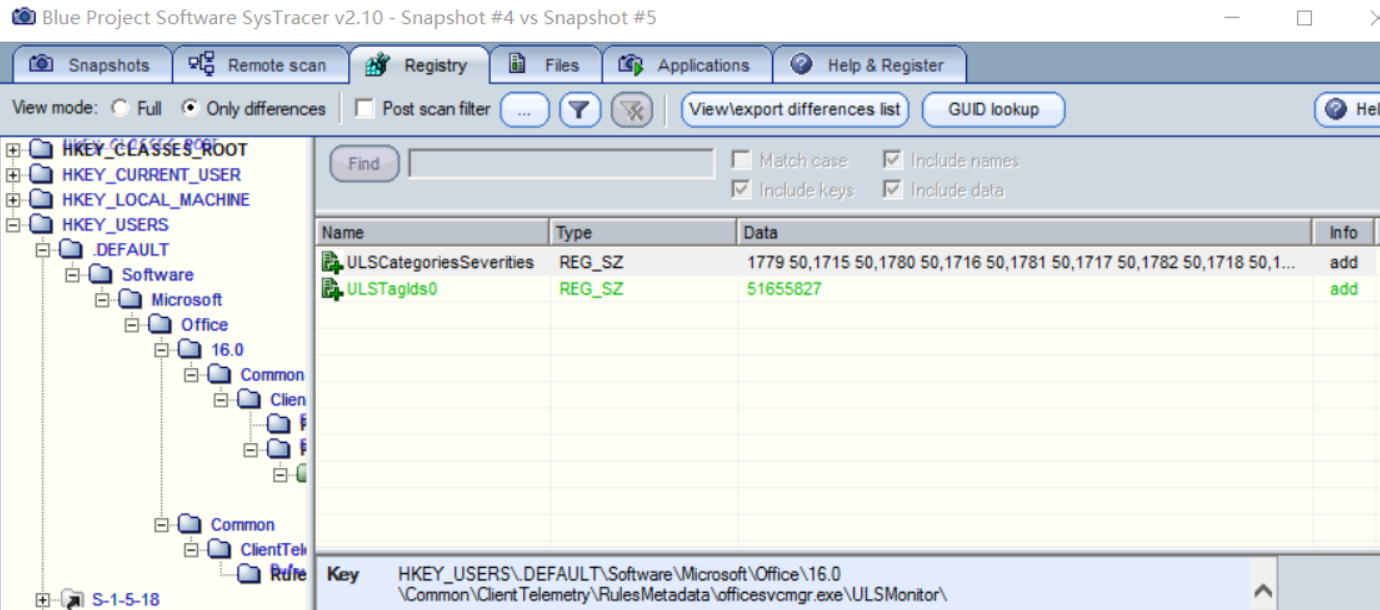Expand the HKEY_CLASSES_ROOT node
This screenshot has width=1380, height=610.
13,149
